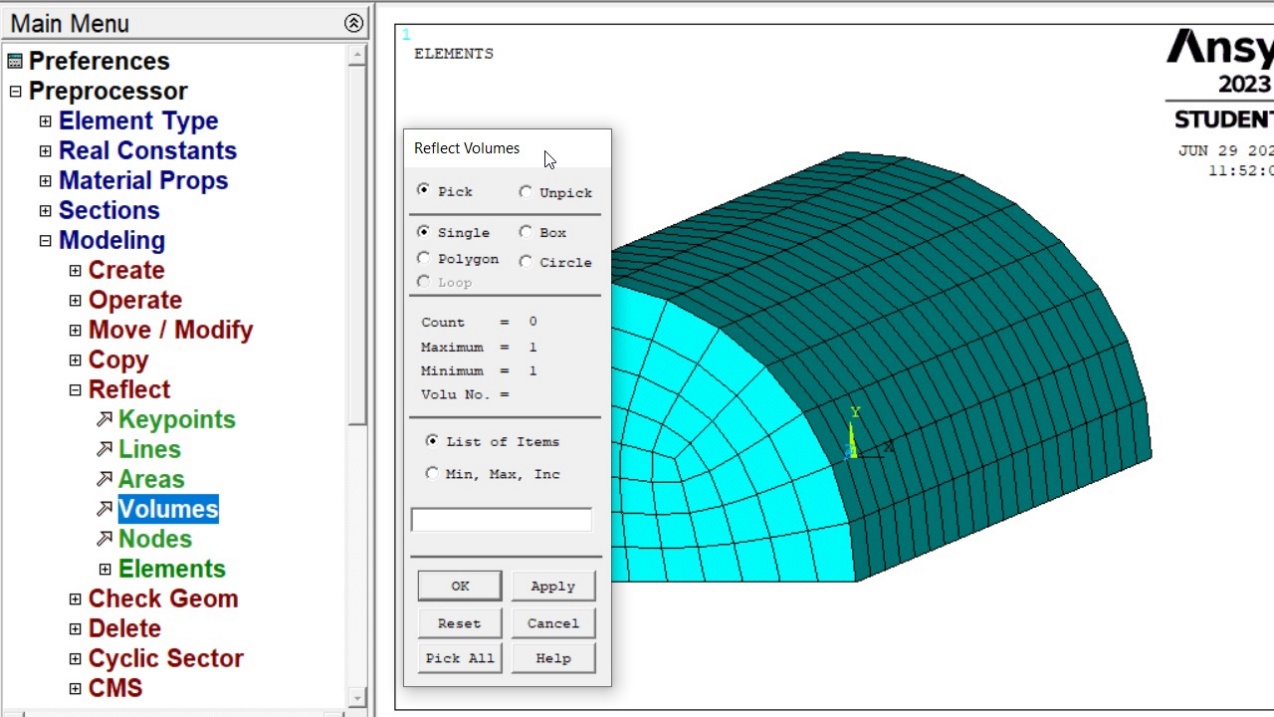Choose Polygon picking mode
The height and width of the screenshot is (717, 1274).
(x=424, y=258)
